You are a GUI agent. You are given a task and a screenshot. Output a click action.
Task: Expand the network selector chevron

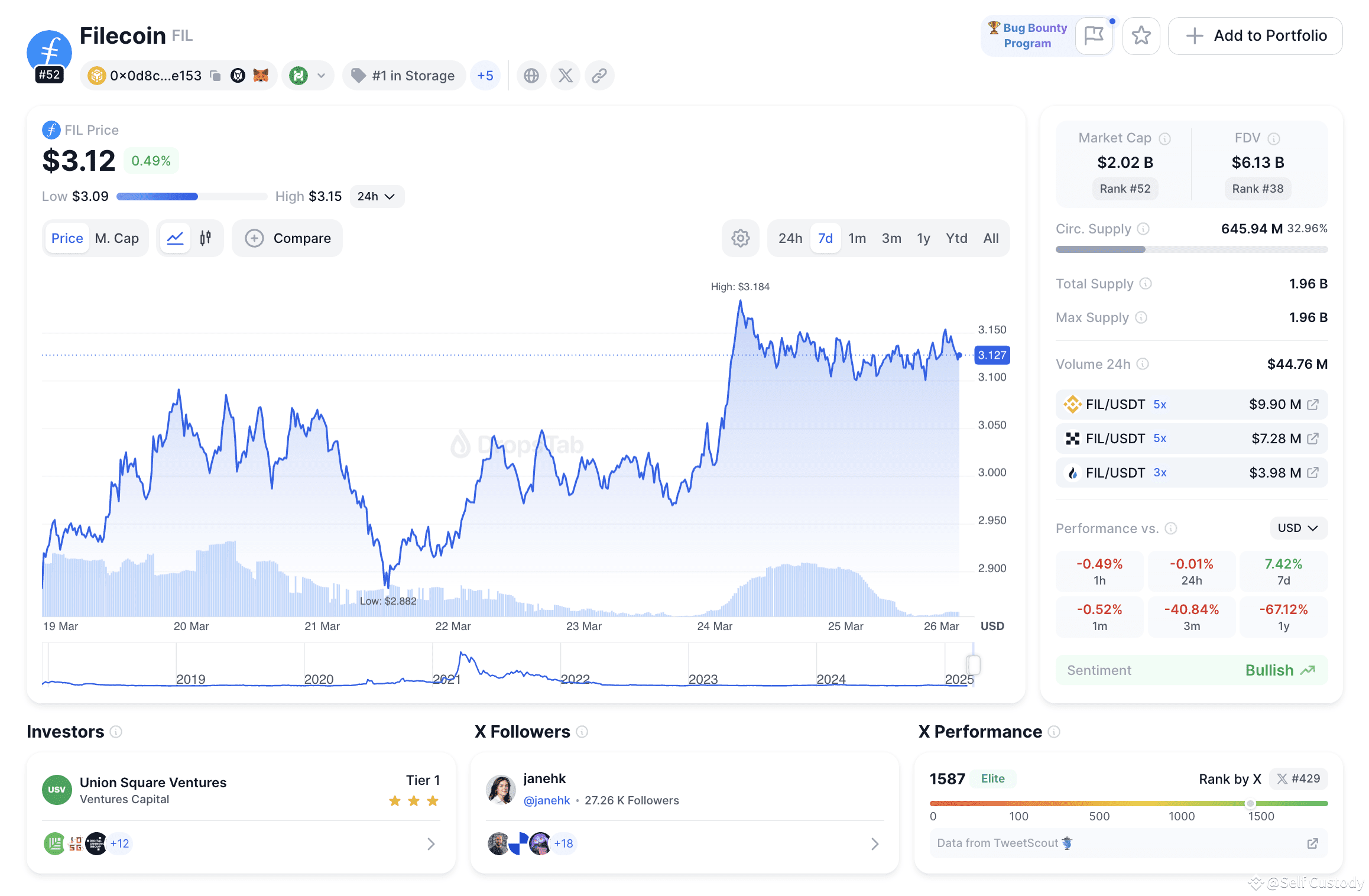[322, 76]
